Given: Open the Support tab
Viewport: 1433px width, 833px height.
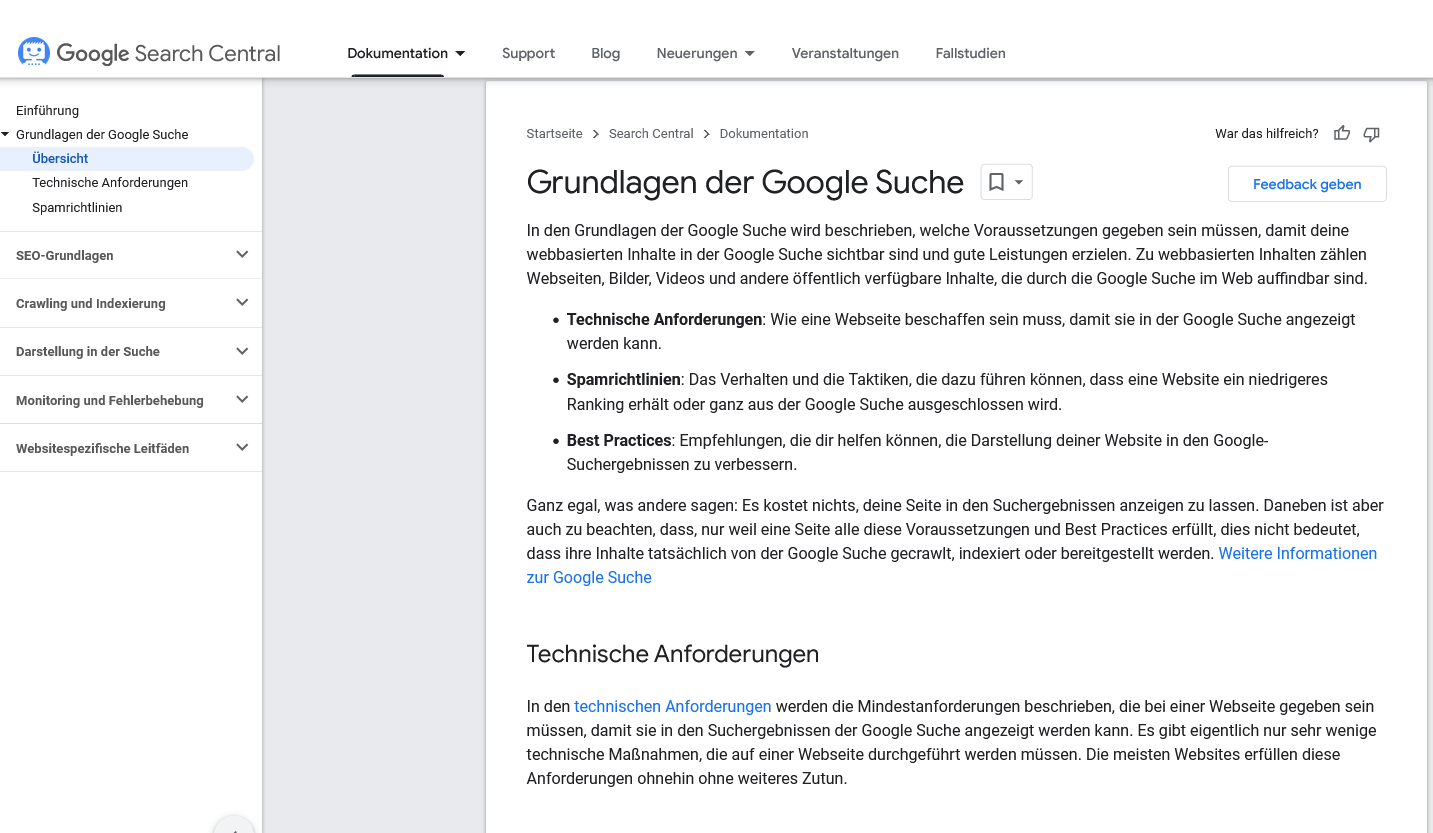Looking at the screenshot, I should [528, 53].
